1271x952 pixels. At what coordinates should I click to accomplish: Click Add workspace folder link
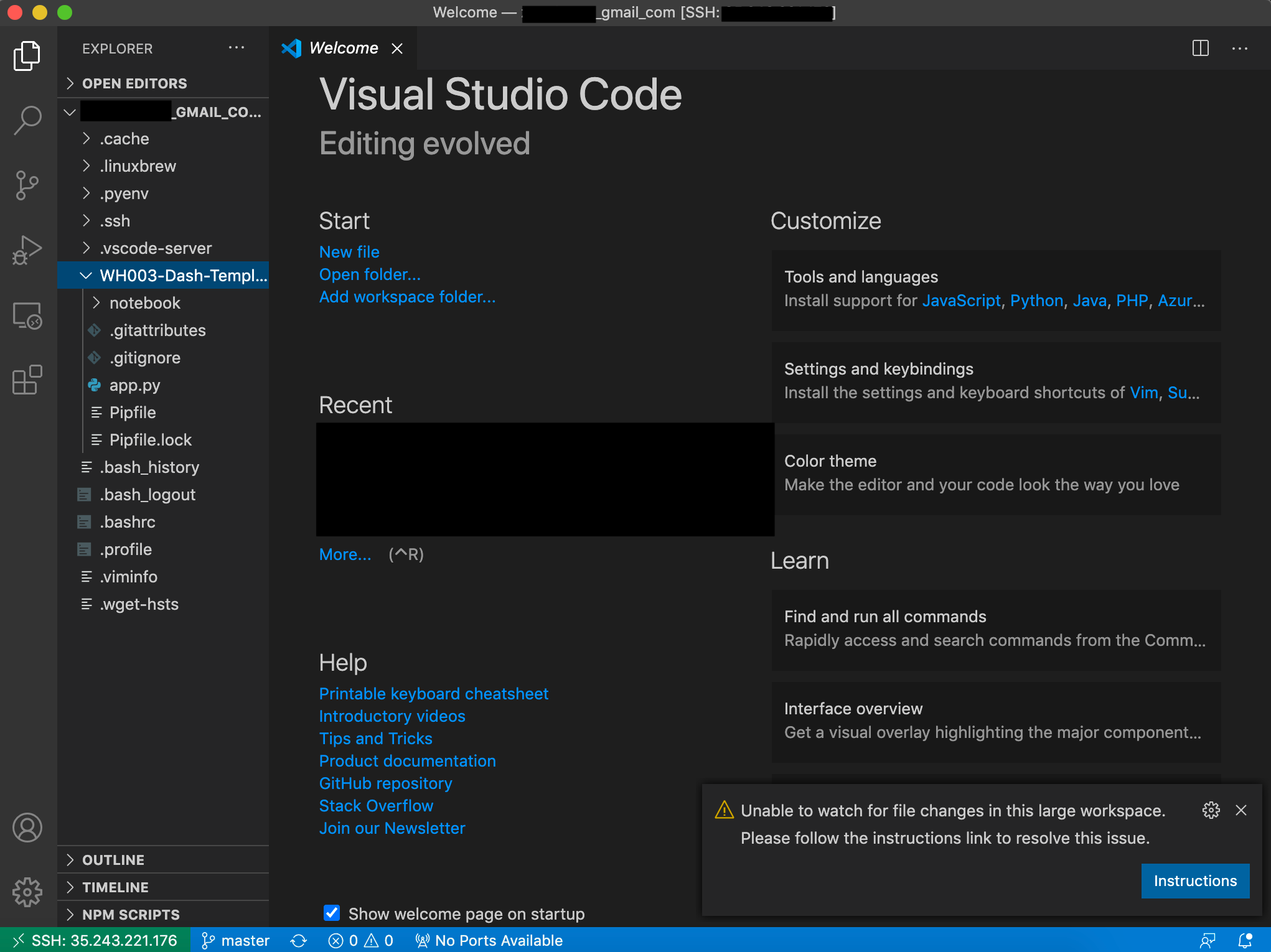click(408, 297)
